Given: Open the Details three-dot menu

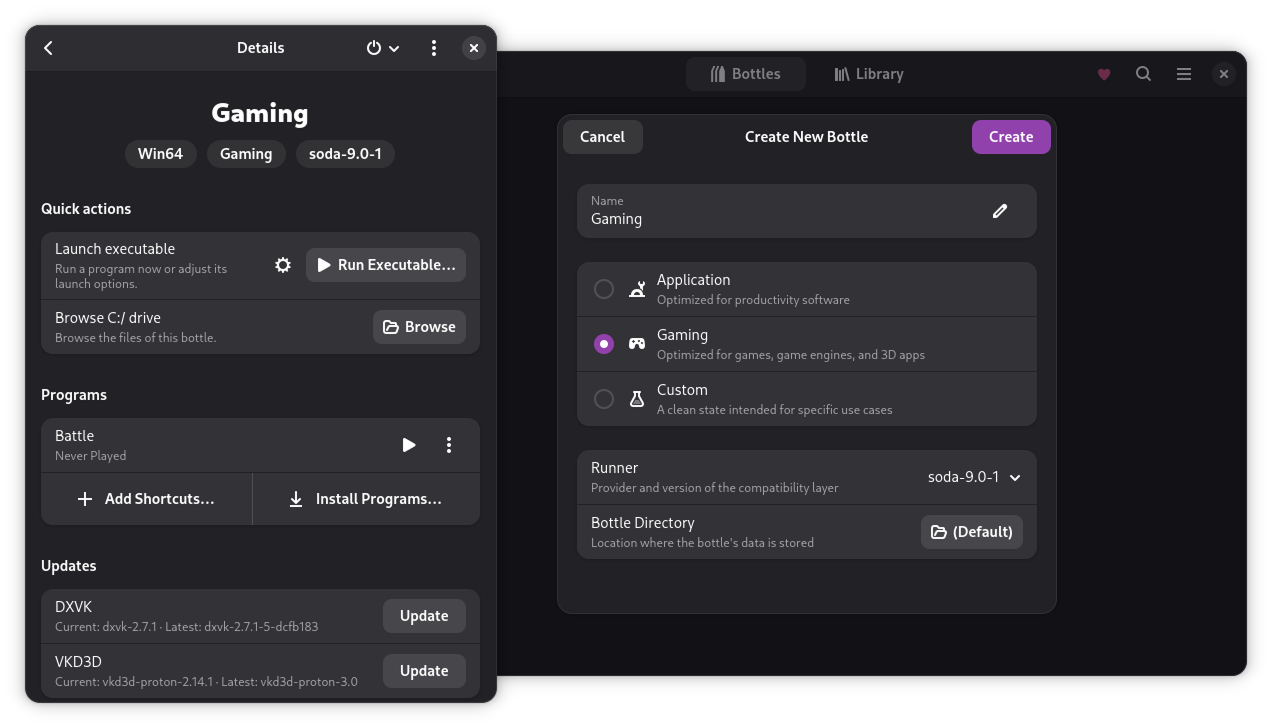Looking at the screenshot, I should (433, 48).
